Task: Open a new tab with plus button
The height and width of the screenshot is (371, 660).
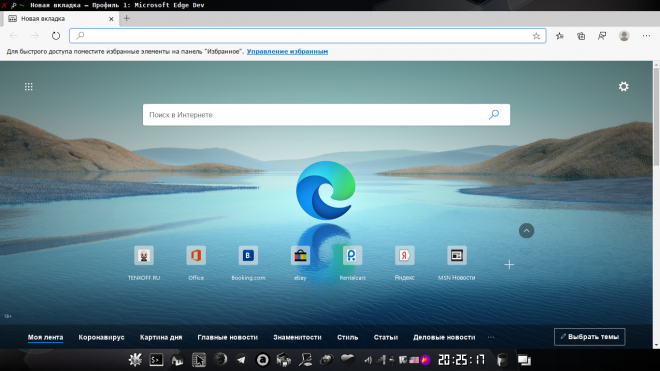Action: [127, 19]
